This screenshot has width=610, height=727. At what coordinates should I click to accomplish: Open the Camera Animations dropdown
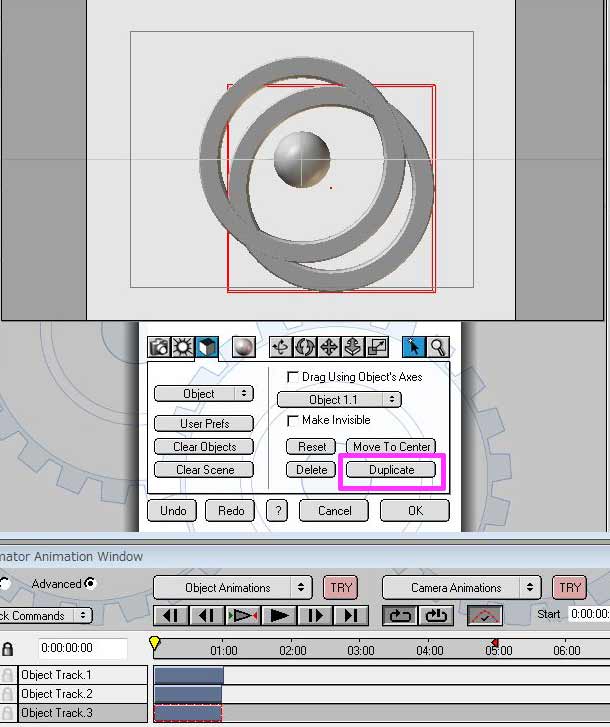click(462, 587)
